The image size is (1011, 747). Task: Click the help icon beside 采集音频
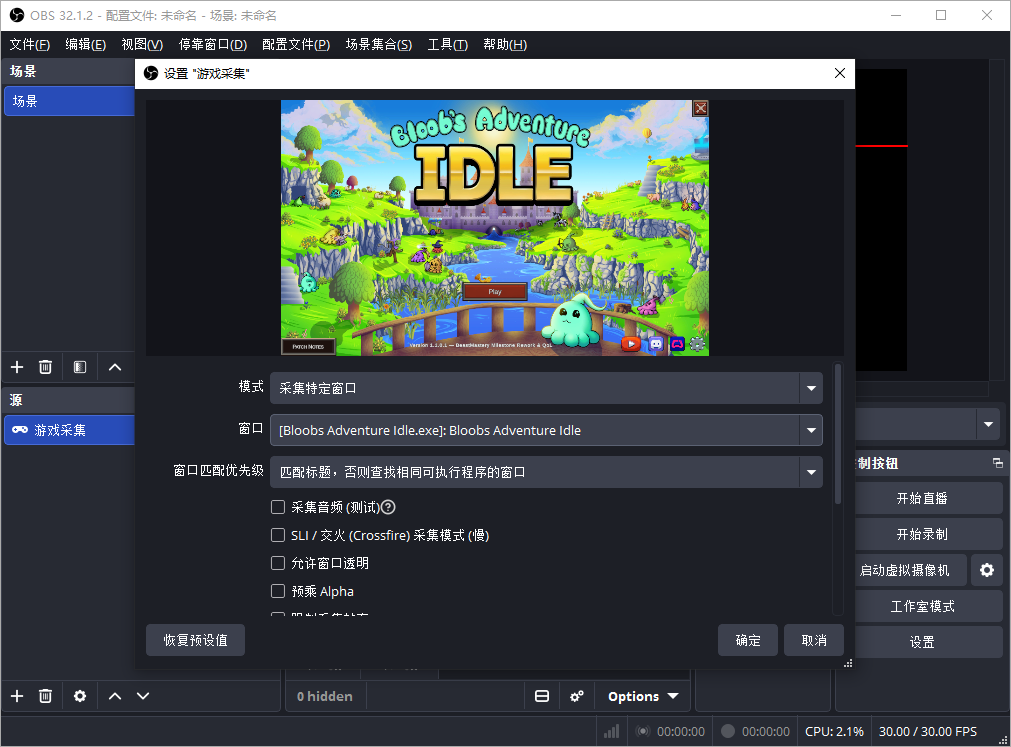(x=388, y=507)
